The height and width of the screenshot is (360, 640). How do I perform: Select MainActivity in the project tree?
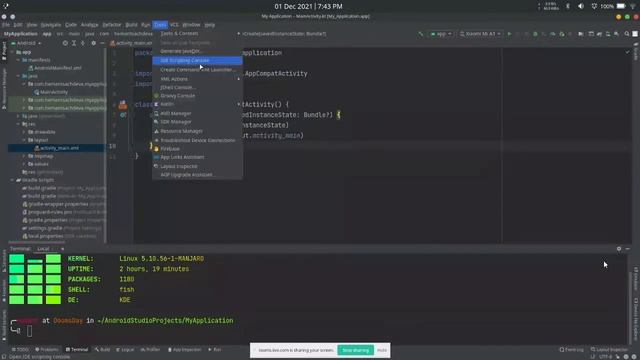pos(51,92)
